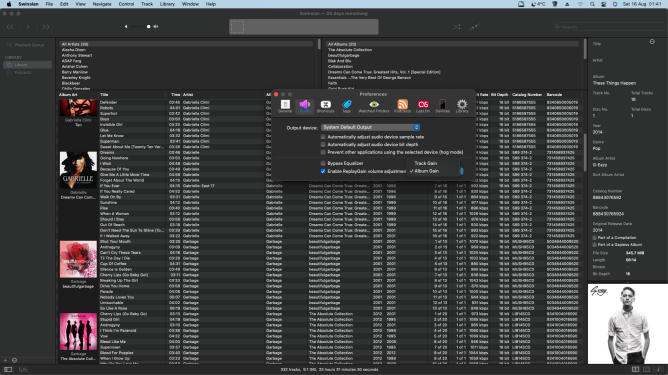The width and height of the screenshot is (668, 375).
Task: Enable automatically adjust audio device sample rate
Action: [x=323, y=137]
